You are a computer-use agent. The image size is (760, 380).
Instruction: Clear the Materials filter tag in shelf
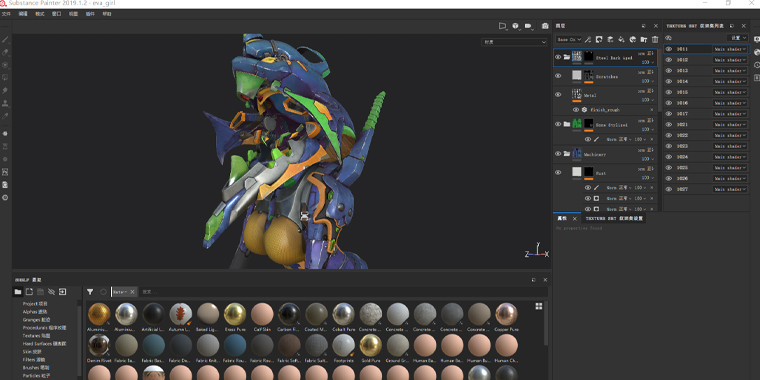(132, 292)
